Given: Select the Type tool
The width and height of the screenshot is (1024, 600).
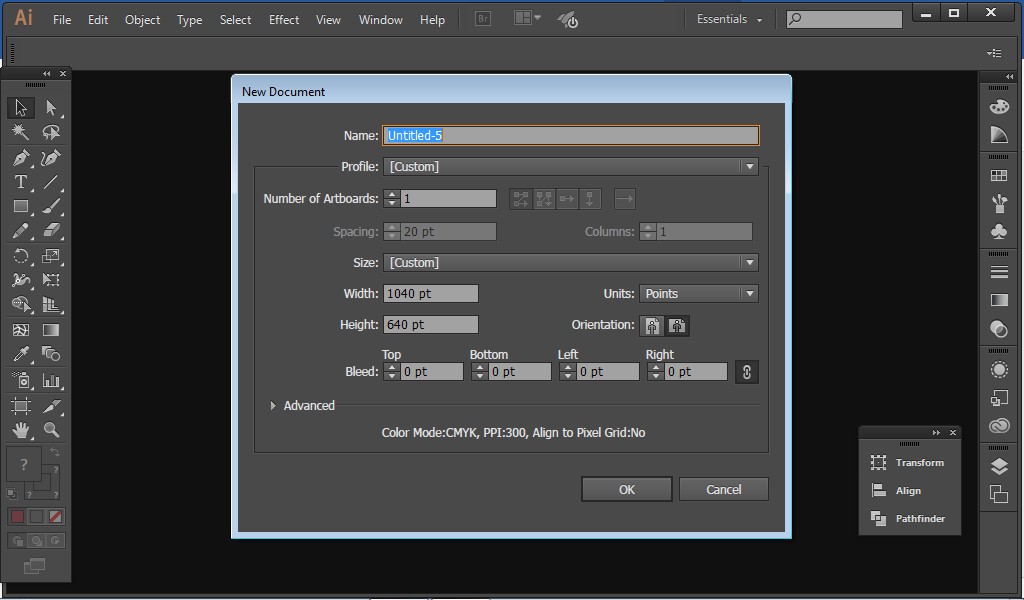Looking at the screenshot, I should (x=20, y=181).
